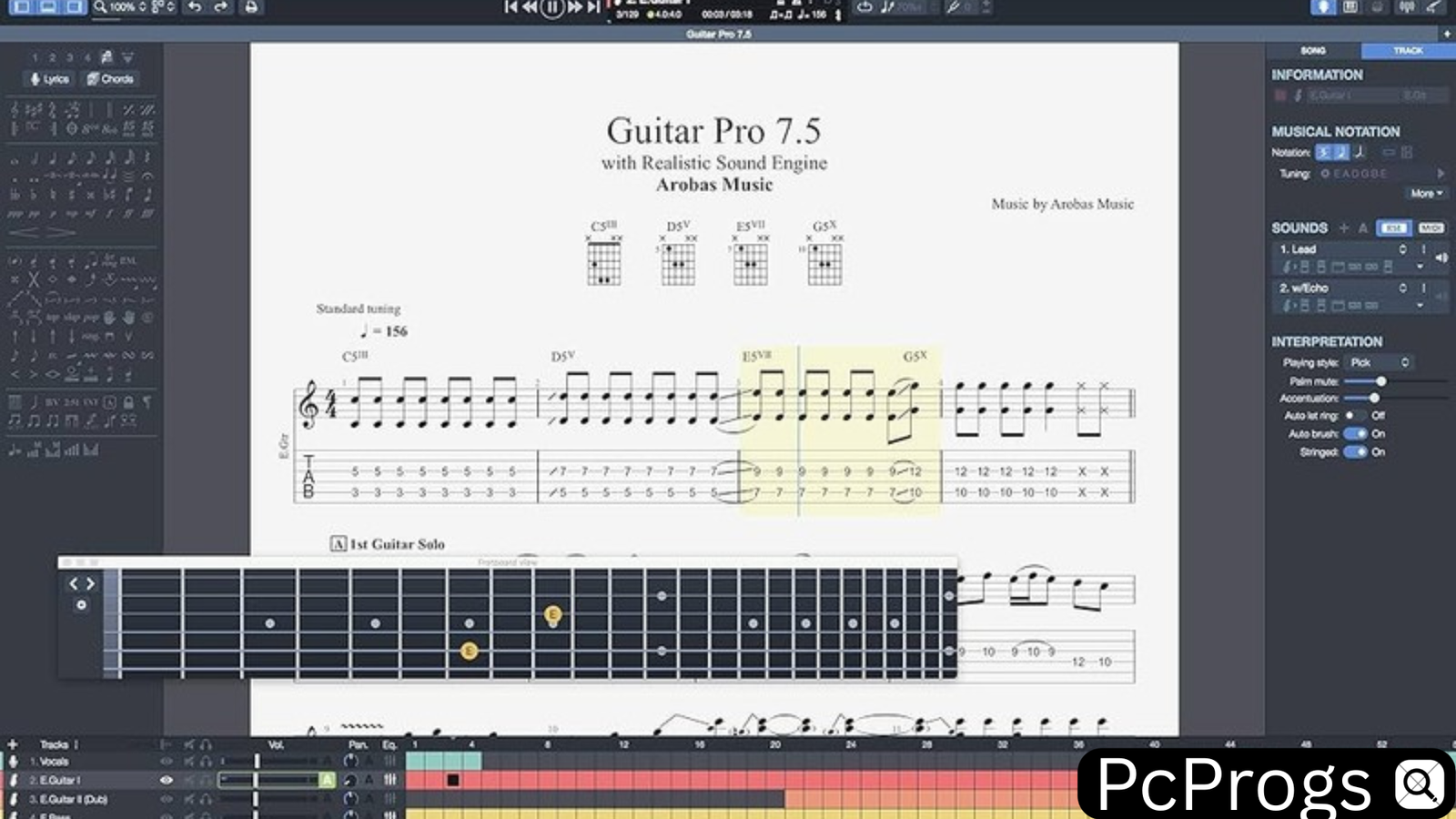Adjust the Palm mute slider
Screen dimensions: 1456x819
pos(1380,381)
